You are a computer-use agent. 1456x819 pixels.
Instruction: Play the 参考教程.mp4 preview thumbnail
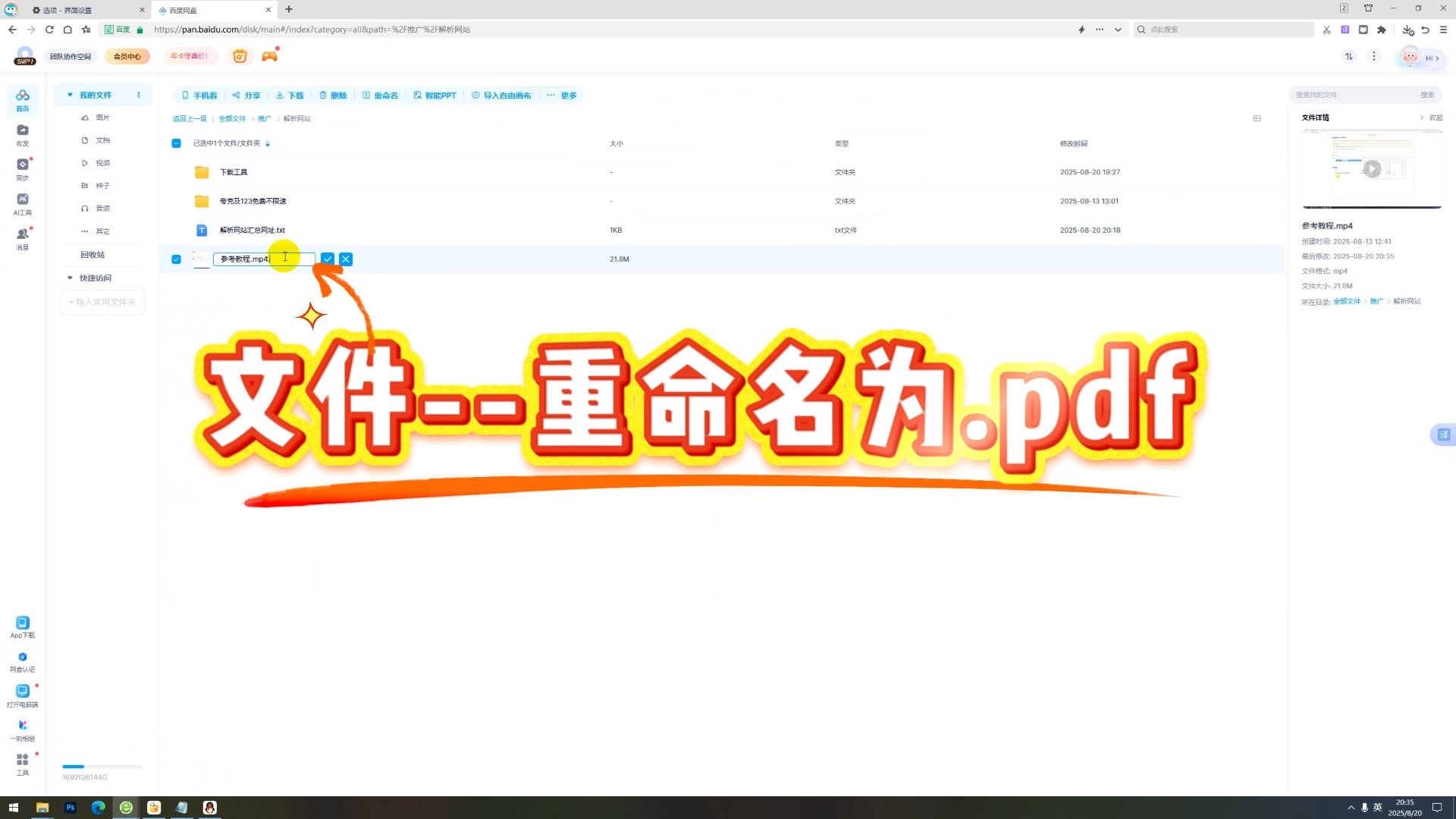tap(1372, 169)
